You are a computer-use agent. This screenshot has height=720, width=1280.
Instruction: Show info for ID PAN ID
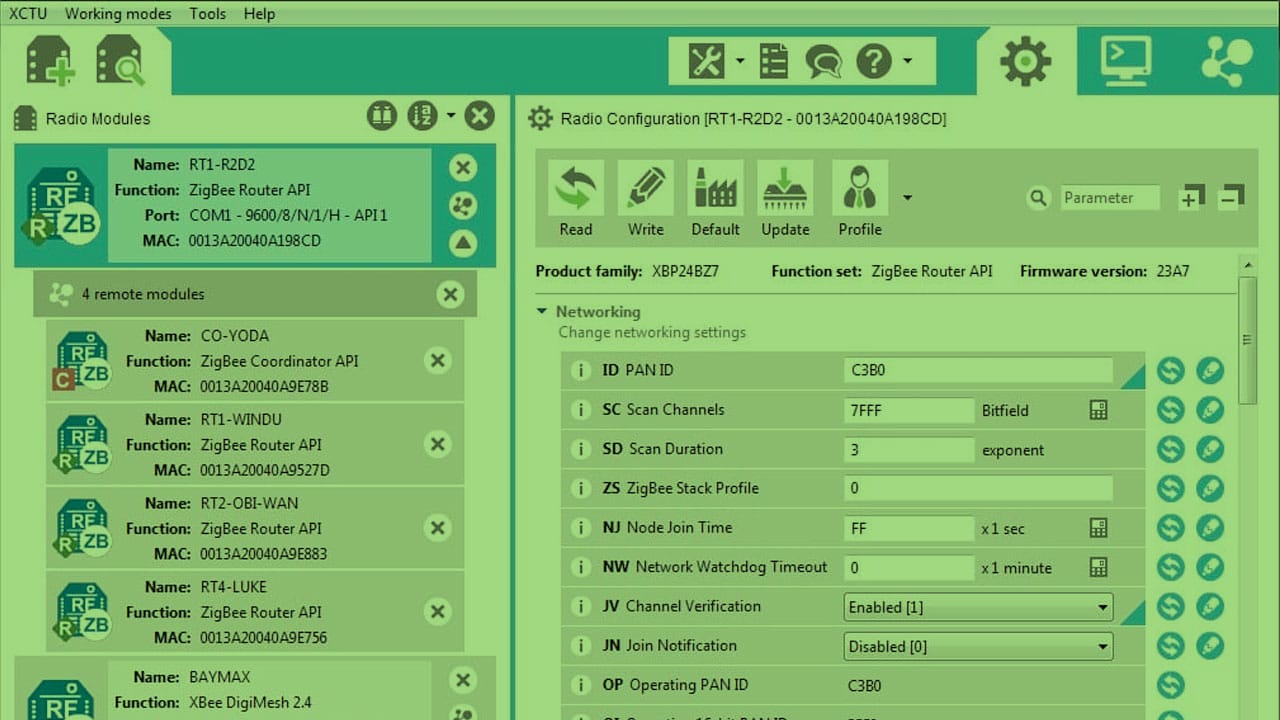[x=580, y=370]
